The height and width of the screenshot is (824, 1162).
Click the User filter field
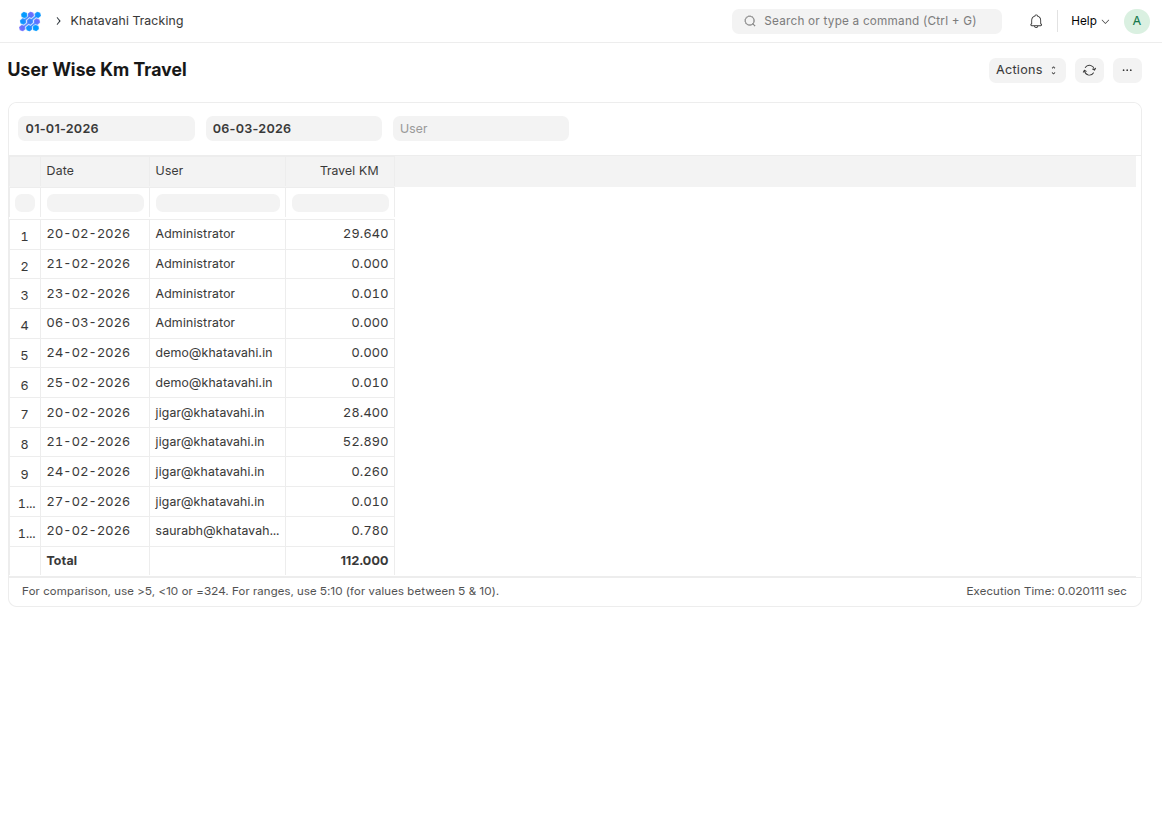480,129
